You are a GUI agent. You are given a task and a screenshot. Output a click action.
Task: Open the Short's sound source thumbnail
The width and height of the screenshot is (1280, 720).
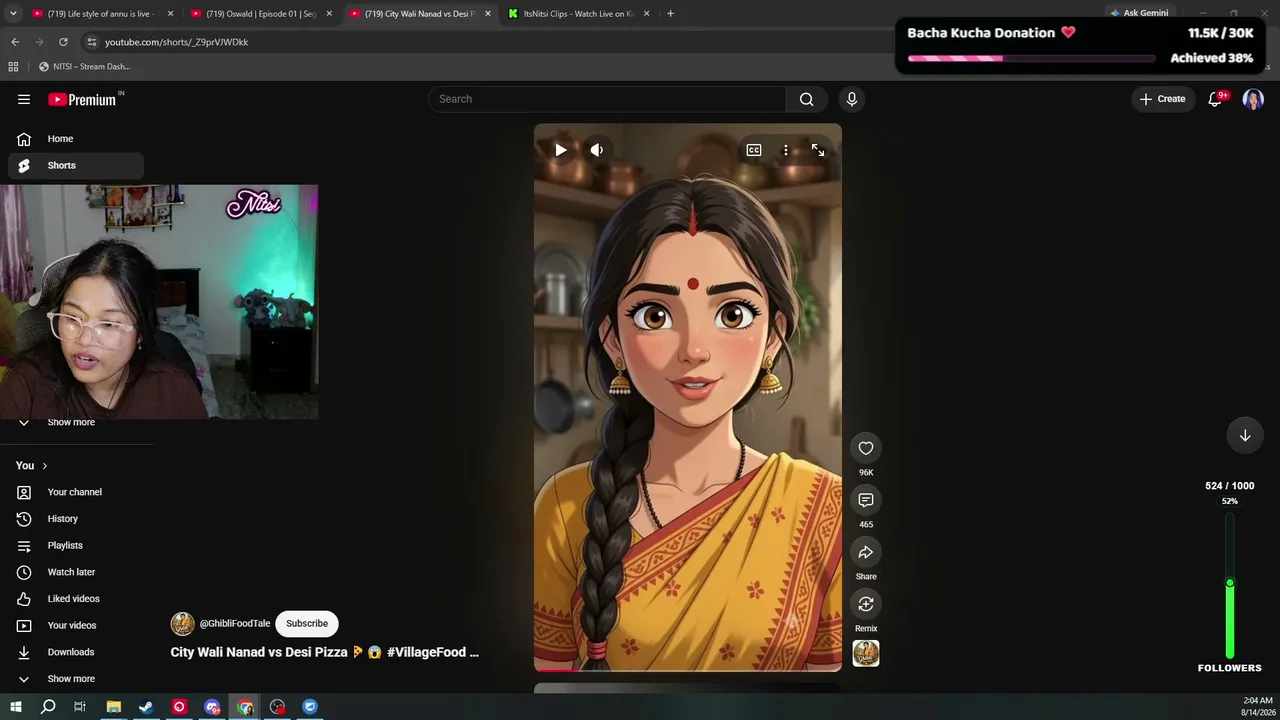click(x=866, y=653)
